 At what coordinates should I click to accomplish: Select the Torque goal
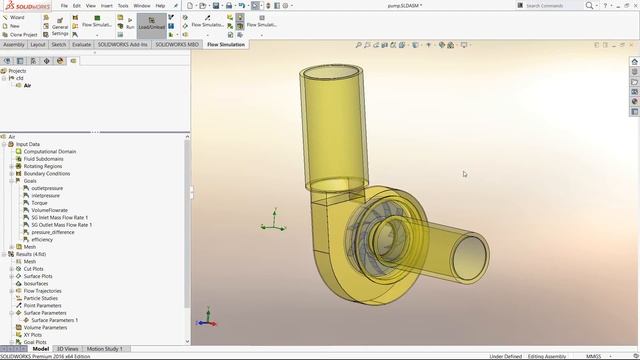[40, 203]
